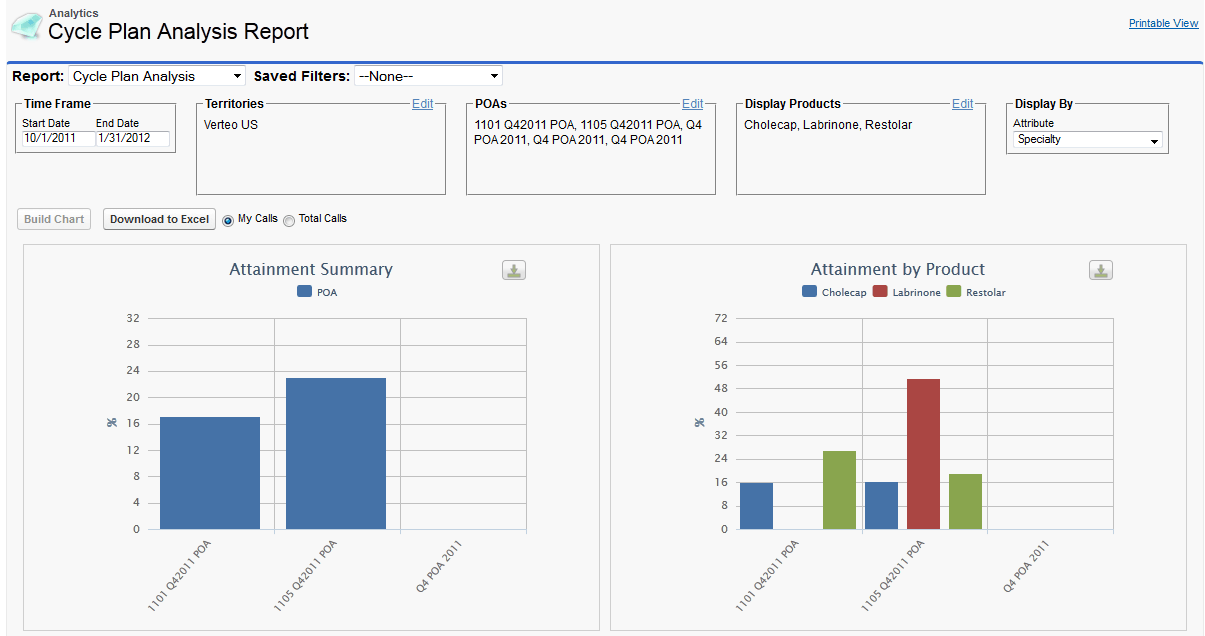Click the Start Date input field
Viewport: 1205px width, 636px height.
[58, 138]
